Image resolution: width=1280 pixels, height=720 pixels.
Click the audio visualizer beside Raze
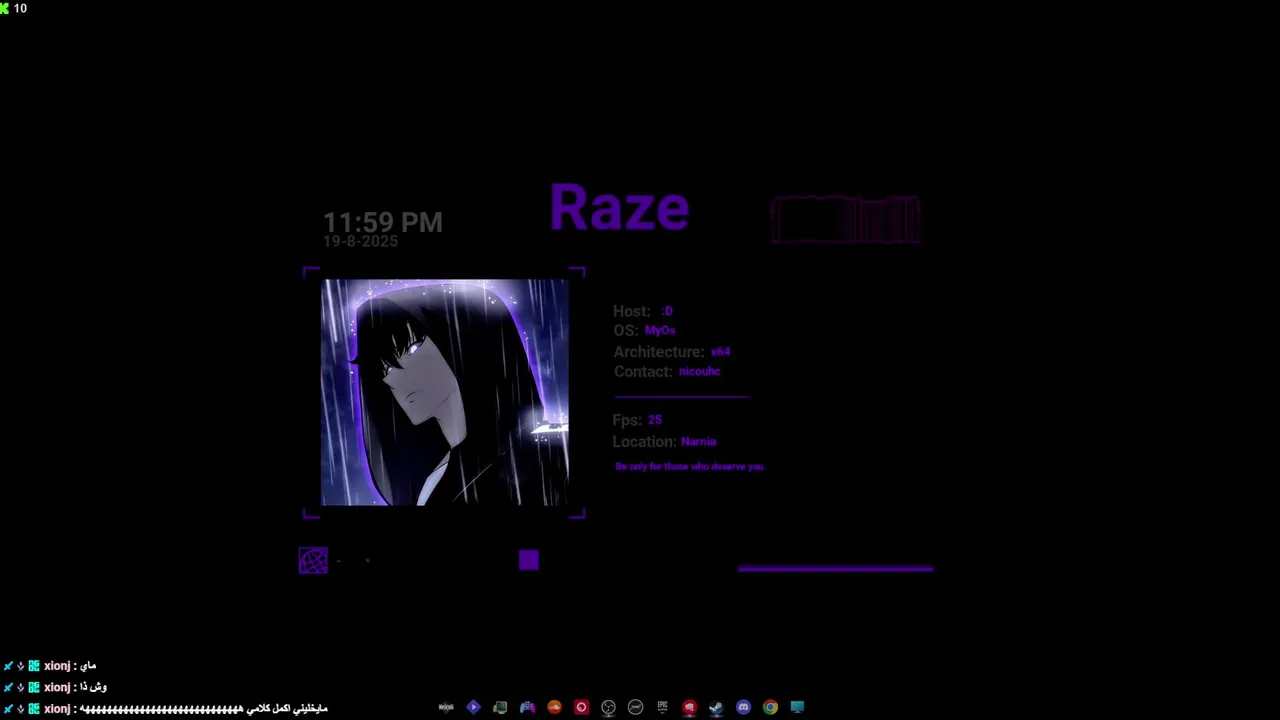845,220
